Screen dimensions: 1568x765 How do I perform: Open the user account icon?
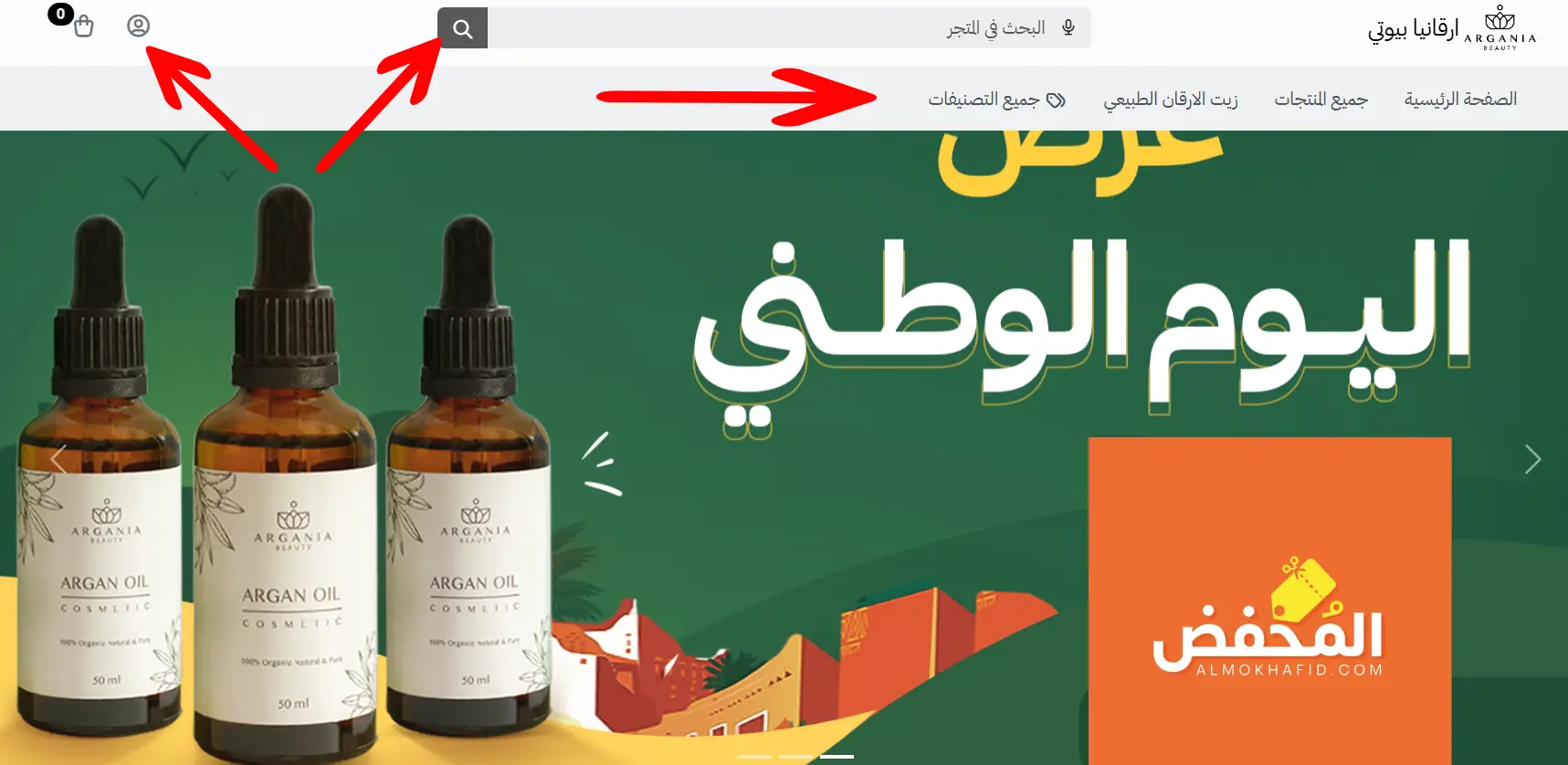(x=138, y=26)
